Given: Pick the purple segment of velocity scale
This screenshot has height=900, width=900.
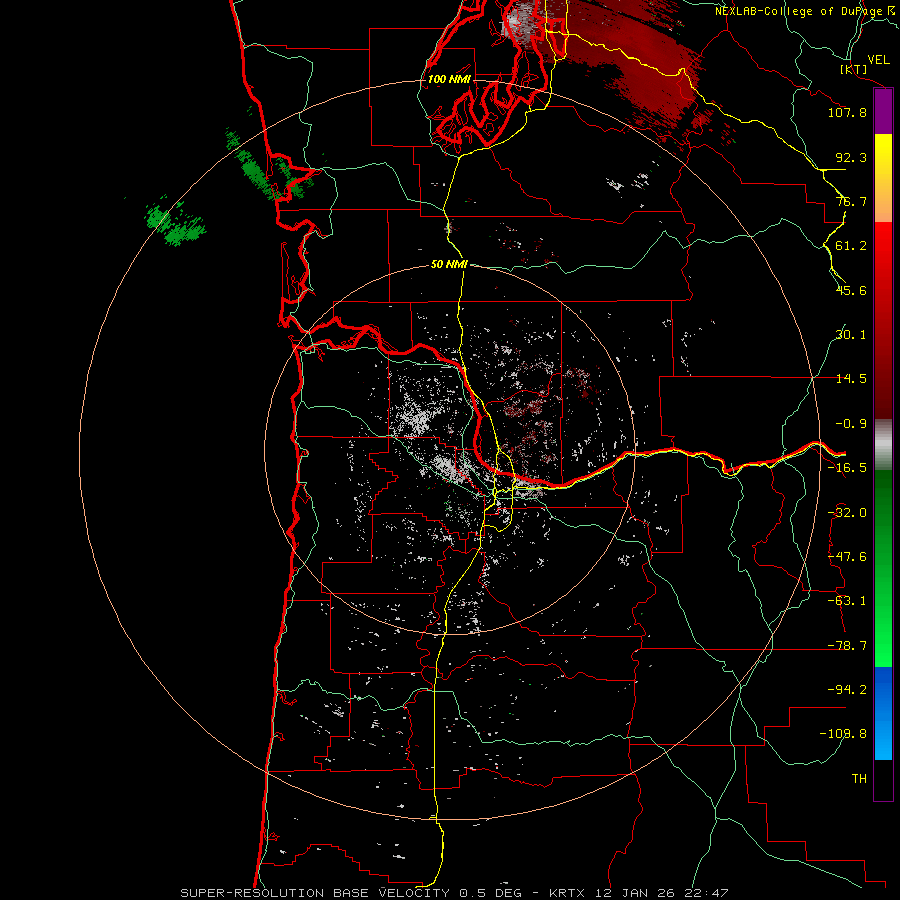Looking at the screenshot, I should [883, 112].
